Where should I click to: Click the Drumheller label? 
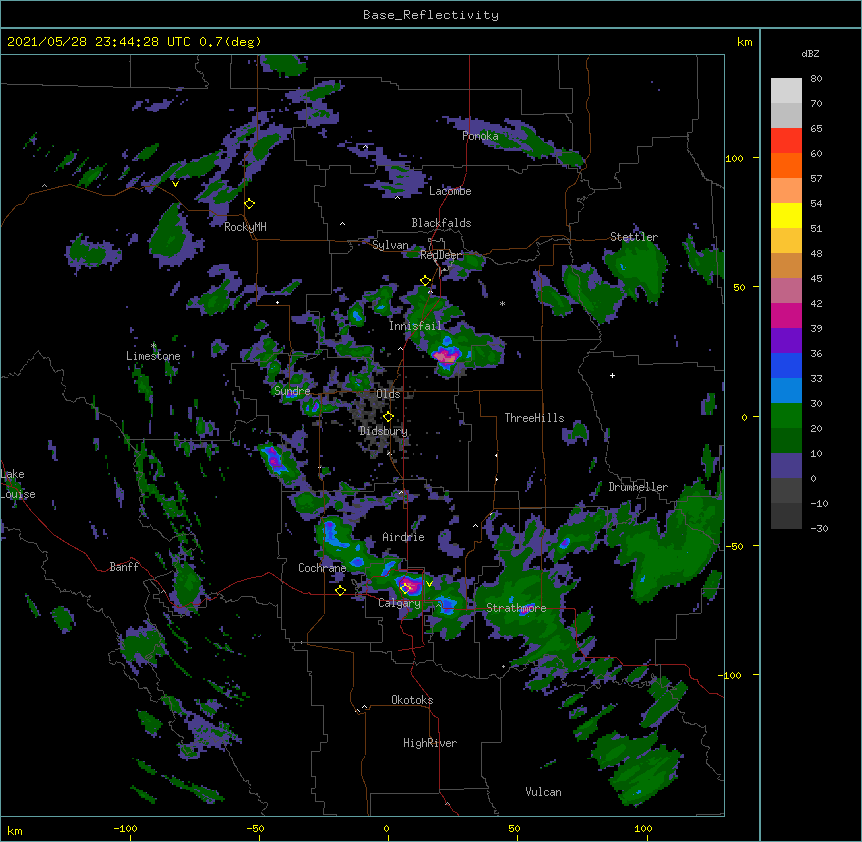[638, 487]
